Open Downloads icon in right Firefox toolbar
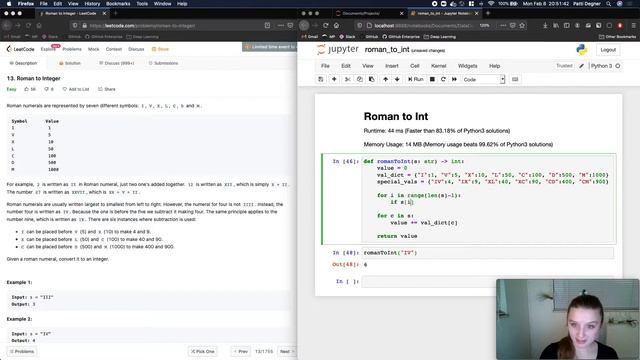 (545, 25)
